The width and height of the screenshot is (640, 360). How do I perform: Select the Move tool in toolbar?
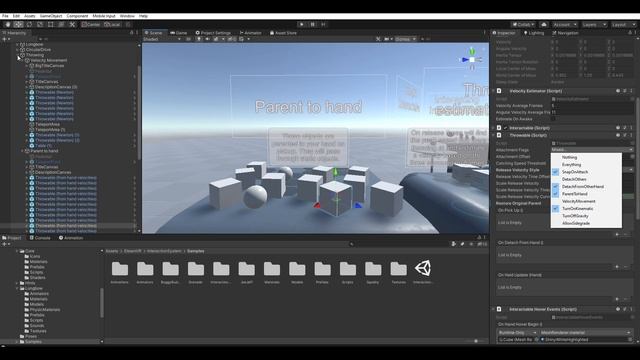point(18,24)
